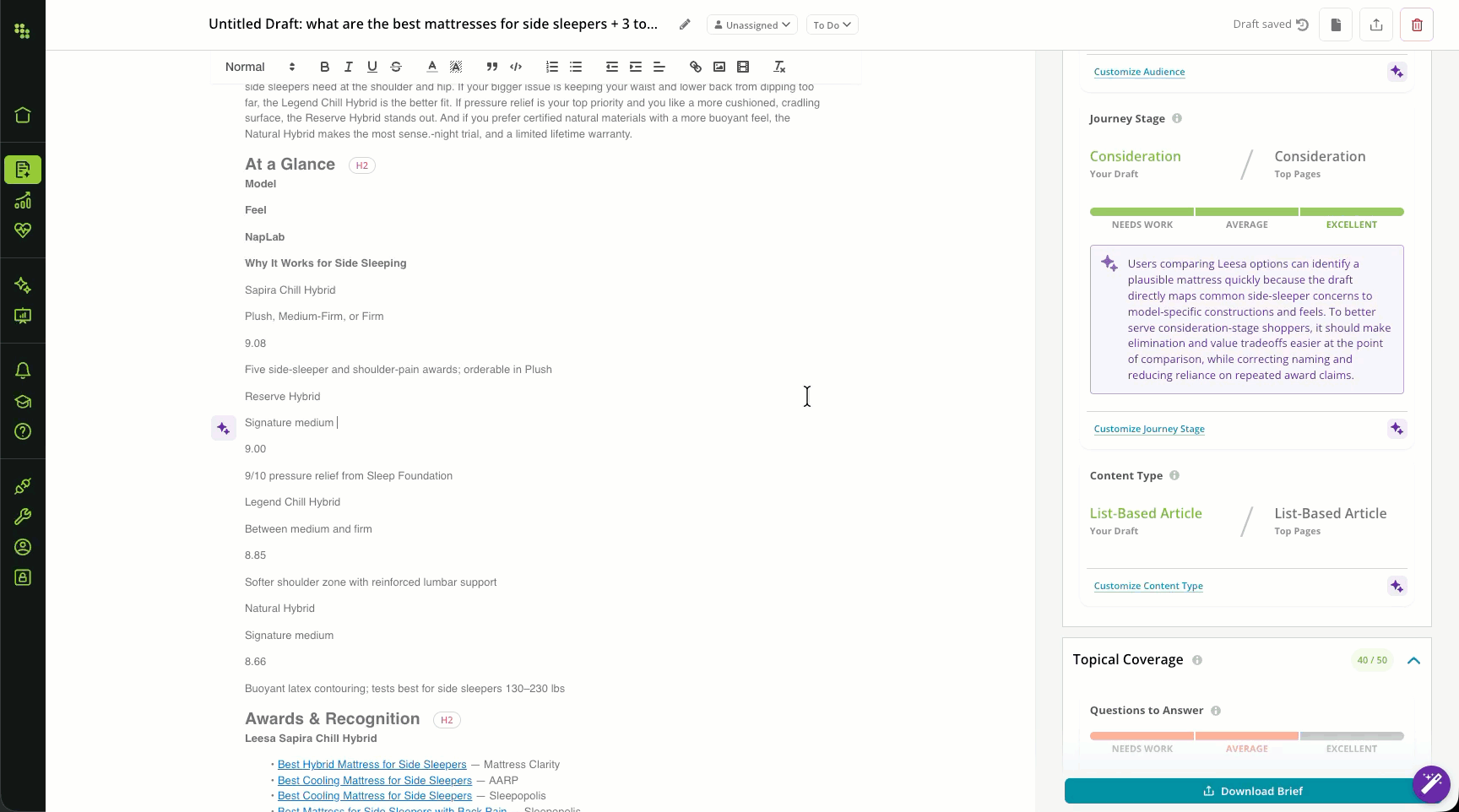Edit the draft title with pencil icon
Image resolution: width=1459 pixels, height=812 pixels.
pyautogui.click(x=685, y=24)
